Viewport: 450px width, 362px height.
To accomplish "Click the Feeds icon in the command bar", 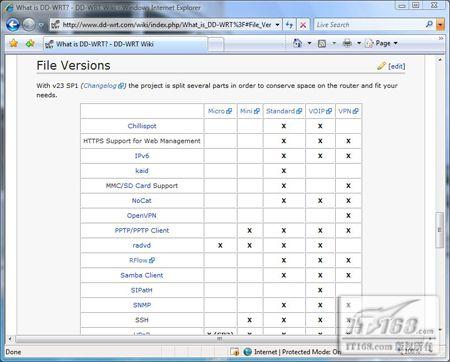I will coord(322,43).
